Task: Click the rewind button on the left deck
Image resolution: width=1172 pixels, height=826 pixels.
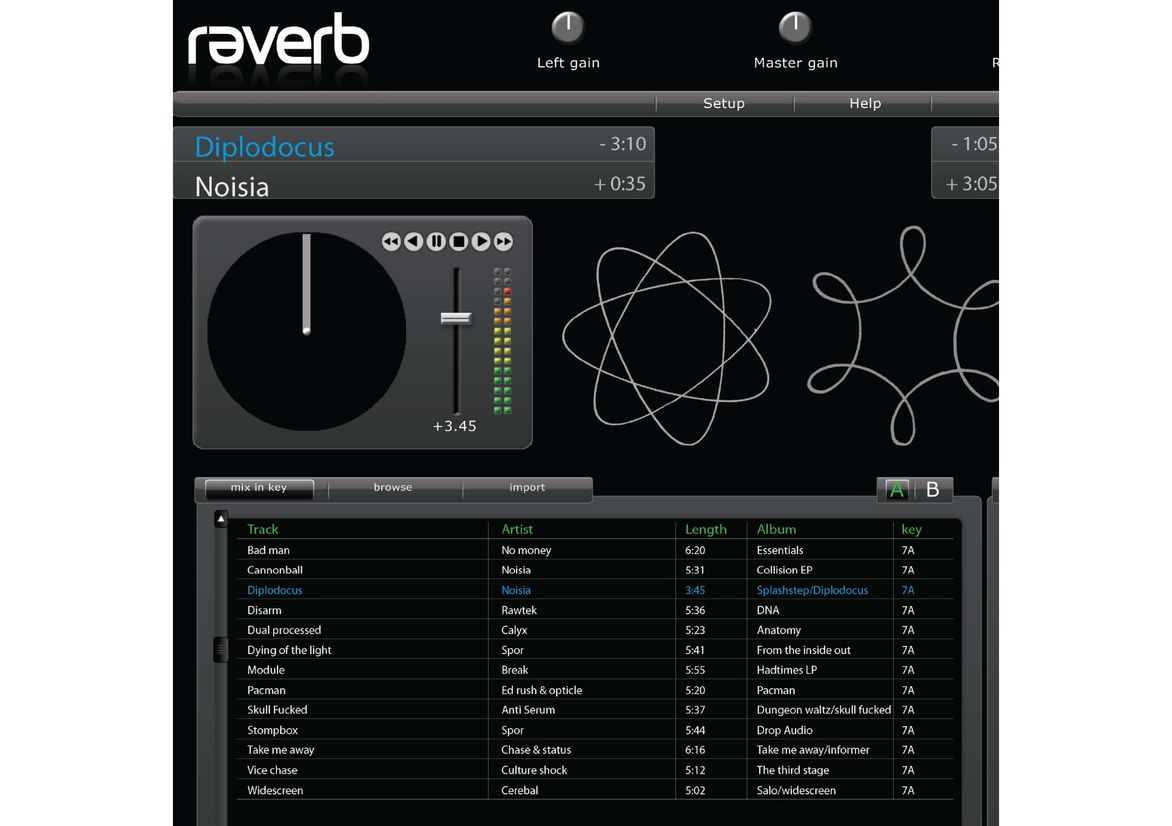Action: (x=391, y=242)
